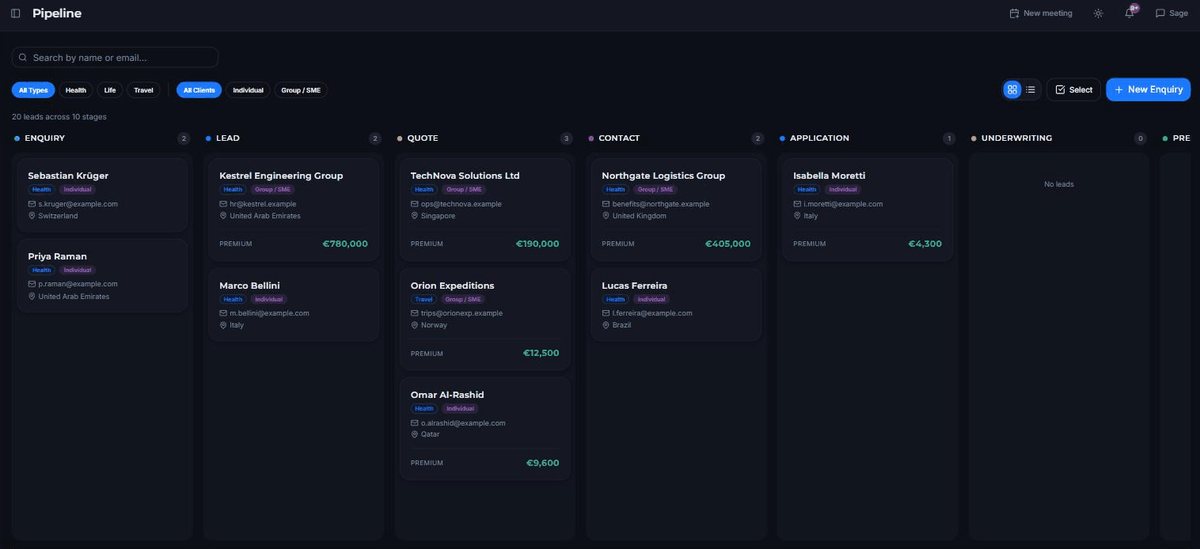Toggle the sidebar panel icon
The width and height of the screenshot is (1200, 549).
[15, 14]
